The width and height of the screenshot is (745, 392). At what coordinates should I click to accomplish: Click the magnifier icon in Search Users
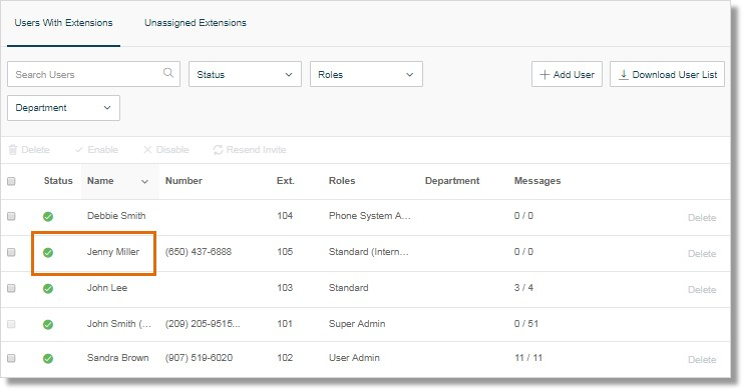[168, 73]
